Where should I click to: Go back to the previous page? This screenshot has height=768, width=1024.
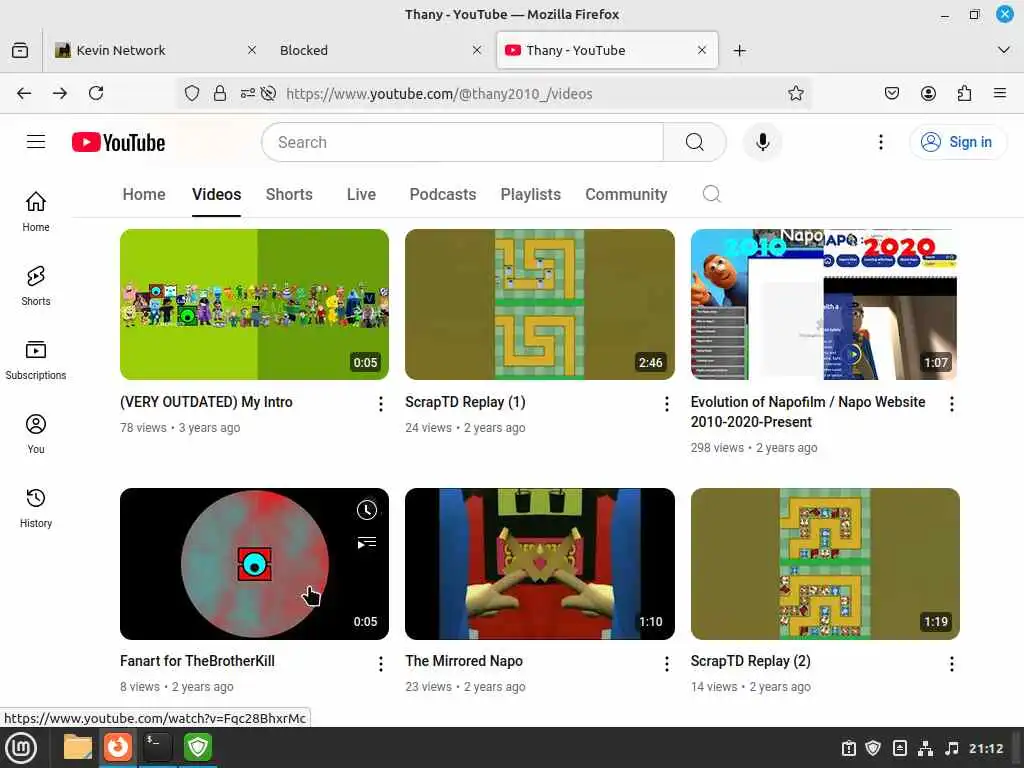click(24, 93)
